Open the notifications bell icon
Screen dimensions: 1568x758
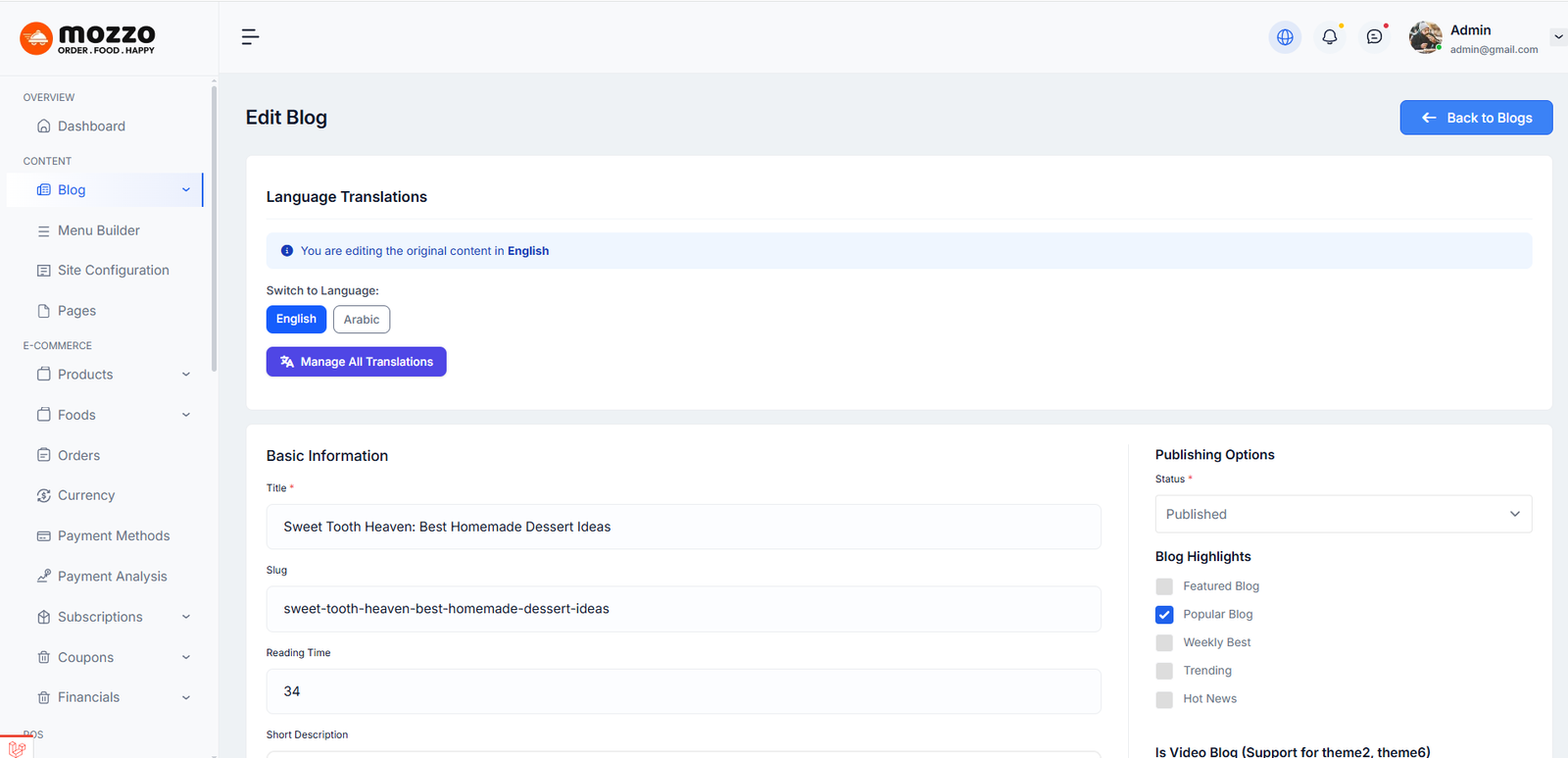point(1330,37)
